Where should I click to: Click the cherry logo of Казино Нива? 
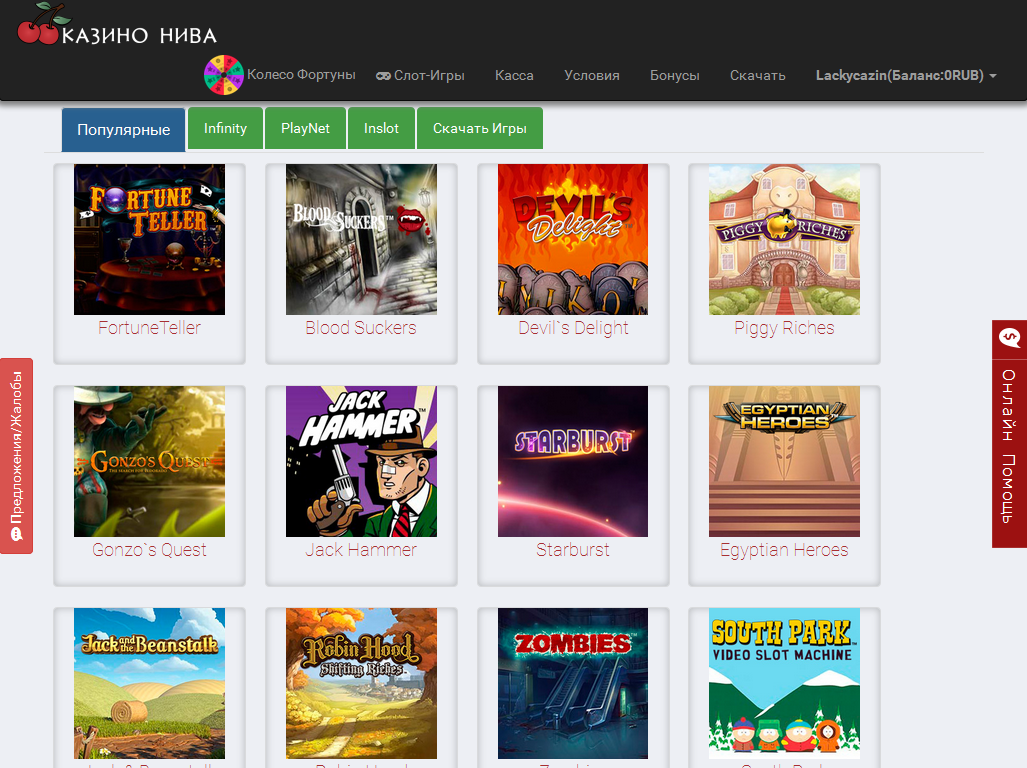pos(40,25)
